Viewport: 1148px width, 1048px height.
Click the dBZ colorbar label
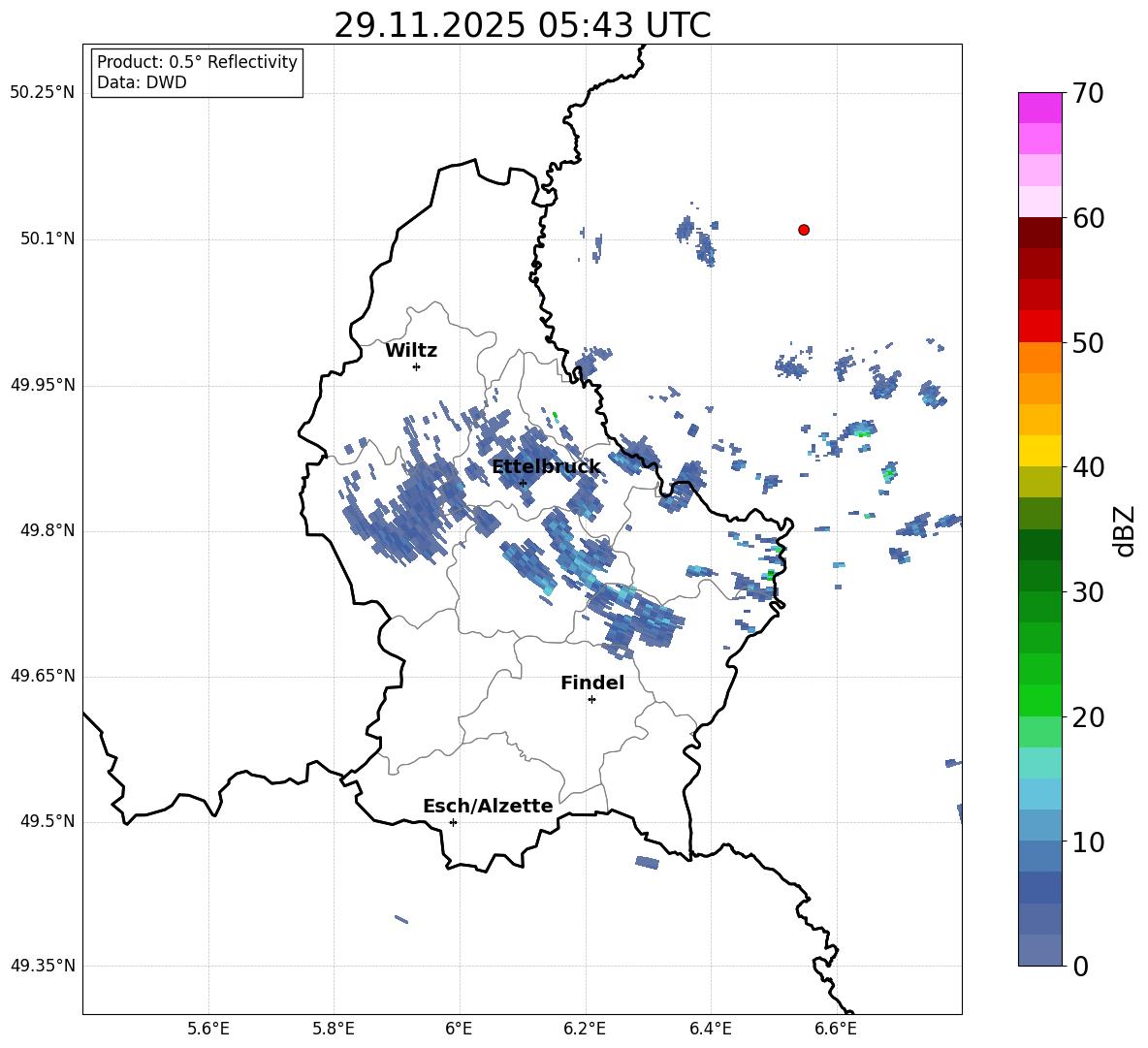(1124, 530)
